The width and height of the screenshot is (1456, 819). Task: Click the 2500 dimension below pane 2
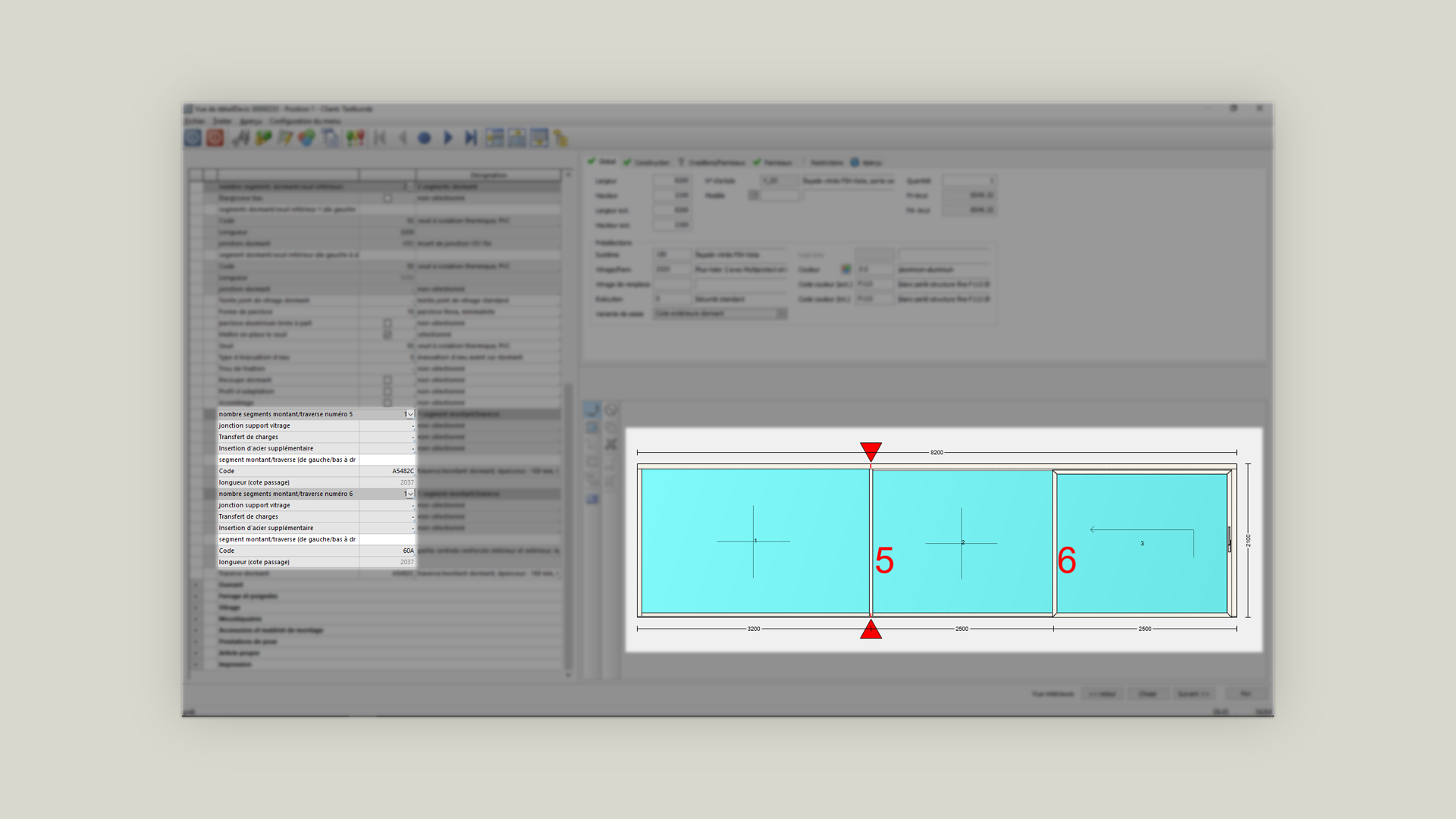point(962,629)
